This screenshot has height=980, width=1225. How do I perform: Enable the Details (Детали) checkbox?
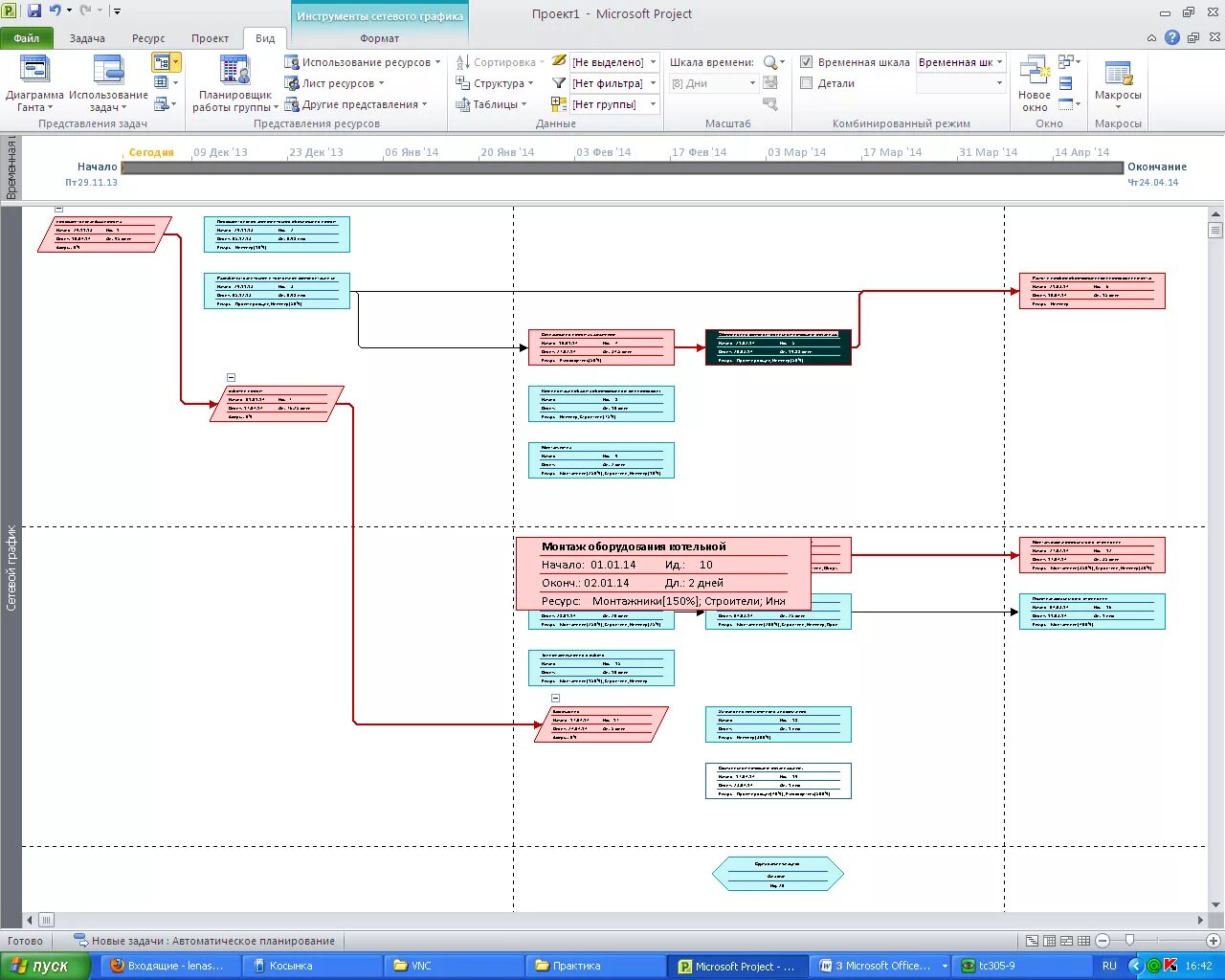tap(806, 83)
